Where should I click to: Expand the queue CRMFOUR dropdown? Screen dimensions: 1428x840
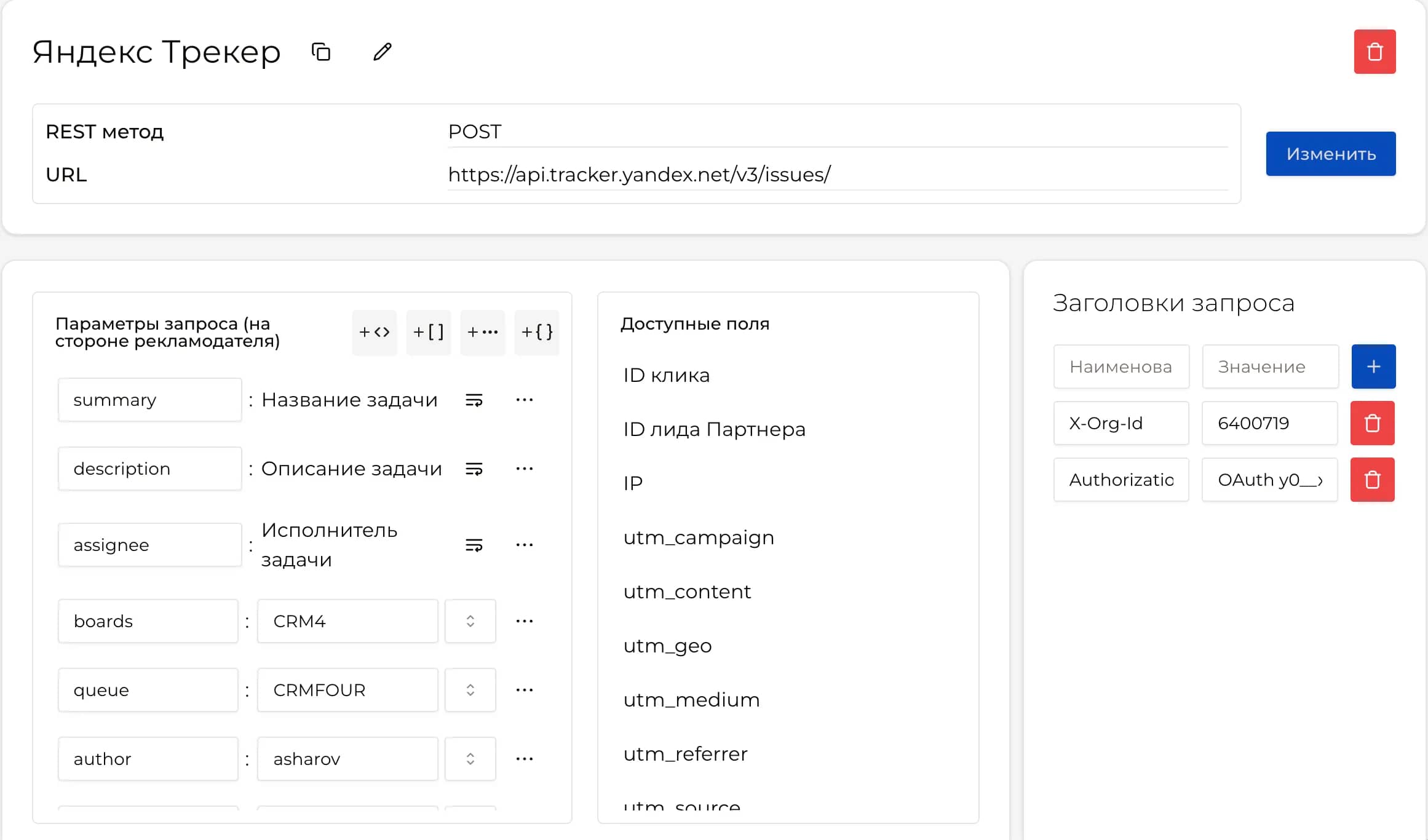470,690
